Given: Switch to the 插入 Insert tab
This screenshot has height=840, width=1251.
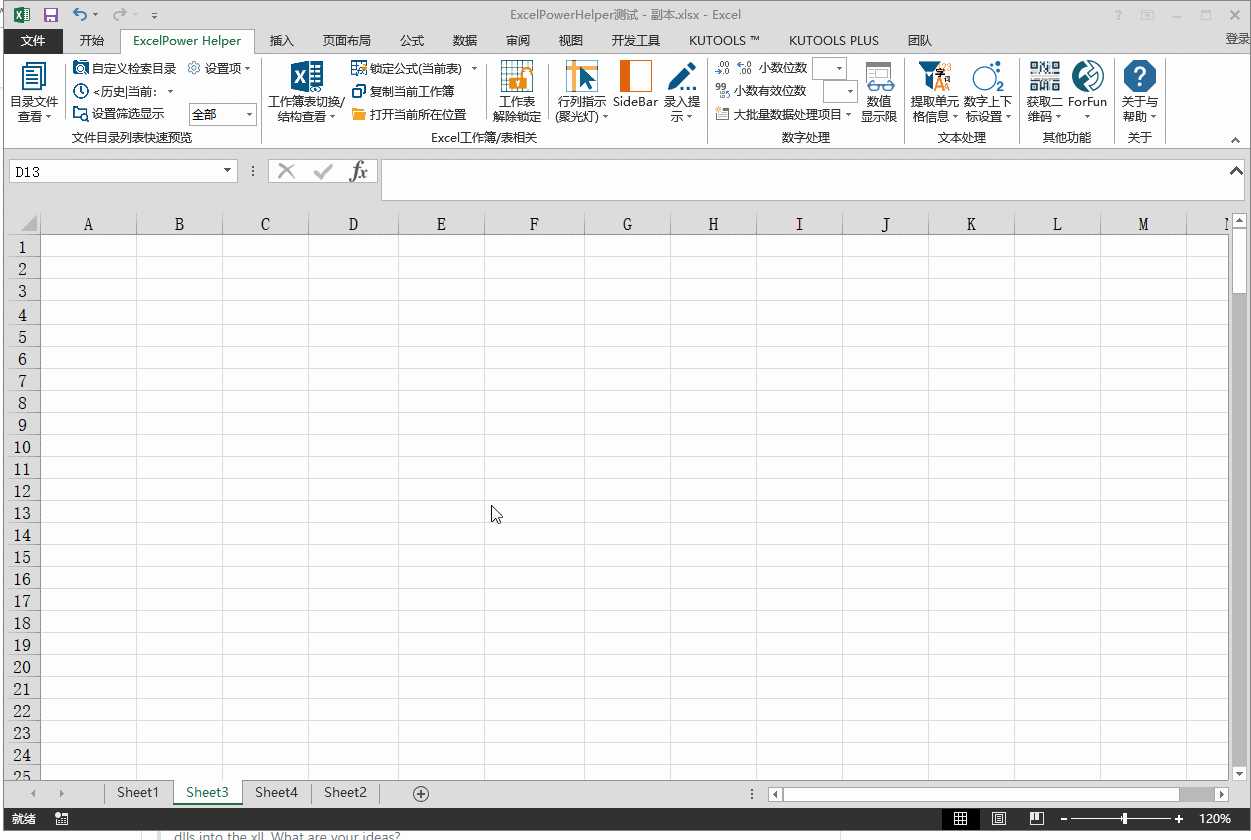Looking at the screenshot, I should coord(282,40).
